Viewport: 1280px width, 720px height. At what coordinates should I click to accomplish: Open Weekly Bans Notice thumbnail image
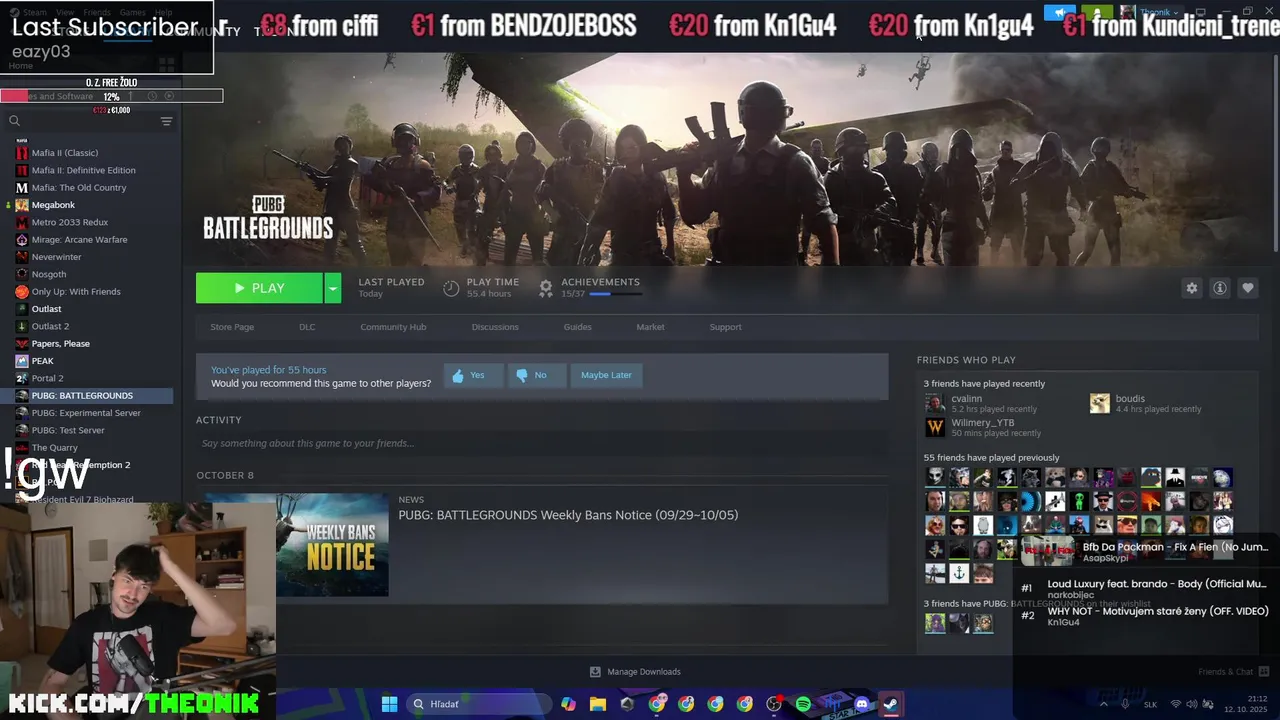pos(332,545)
